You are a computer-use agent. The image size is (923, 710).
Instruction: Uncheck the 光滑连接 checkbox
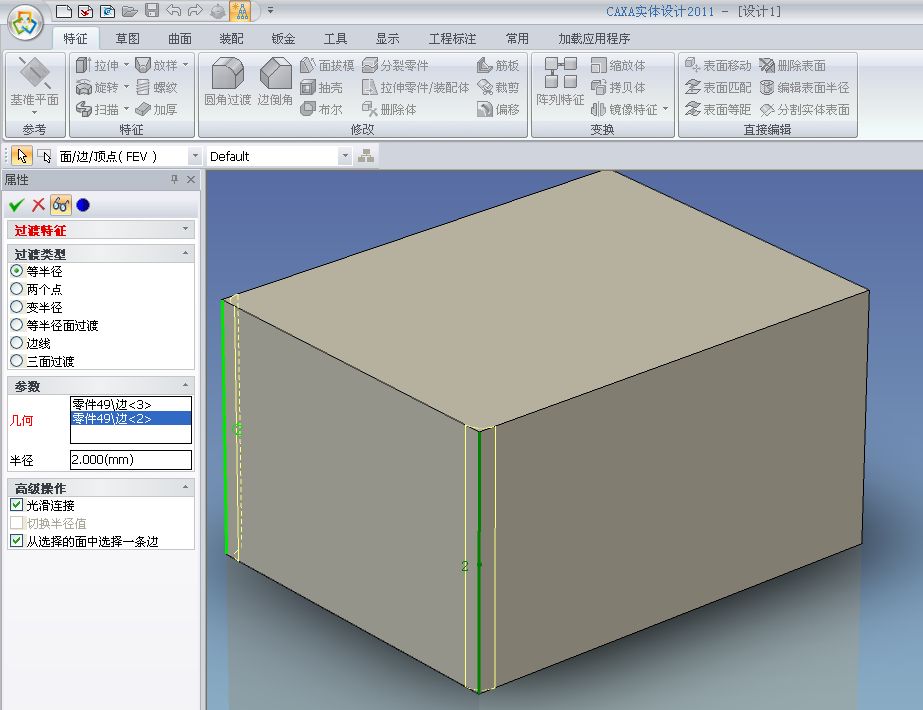16,505
